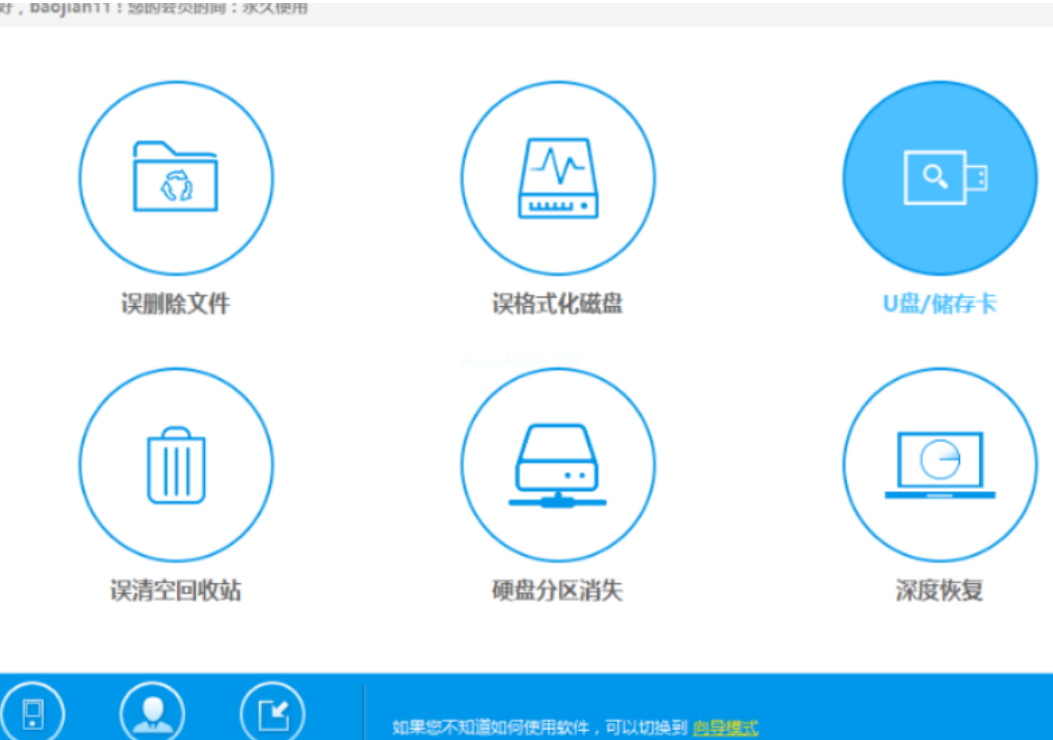
Task: Click the import arrow icon in bottom bar
Action: tap(272, 713)
